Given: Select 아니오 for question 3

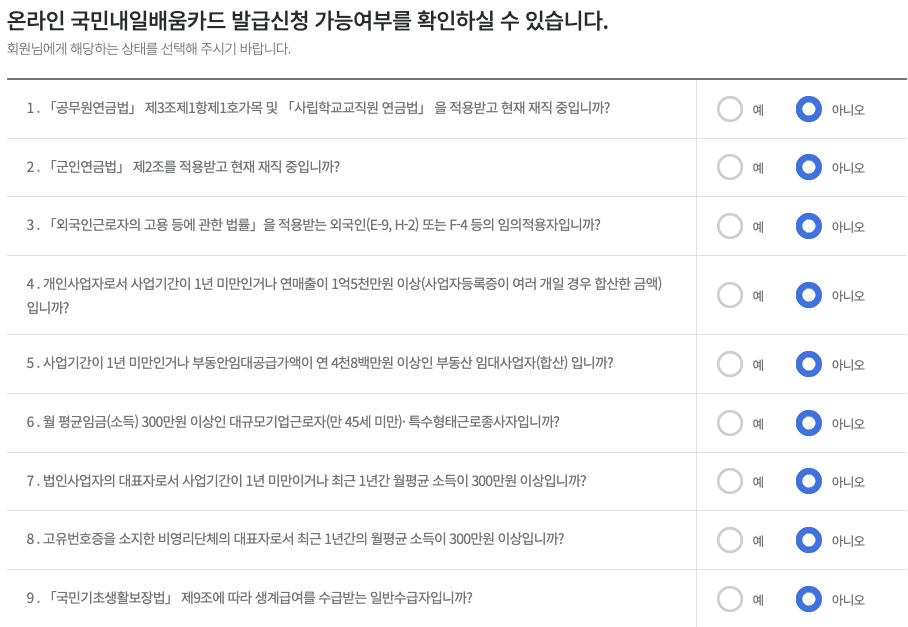Looking at the screenshot, I should pyautogui.click(x=809, y=226).
